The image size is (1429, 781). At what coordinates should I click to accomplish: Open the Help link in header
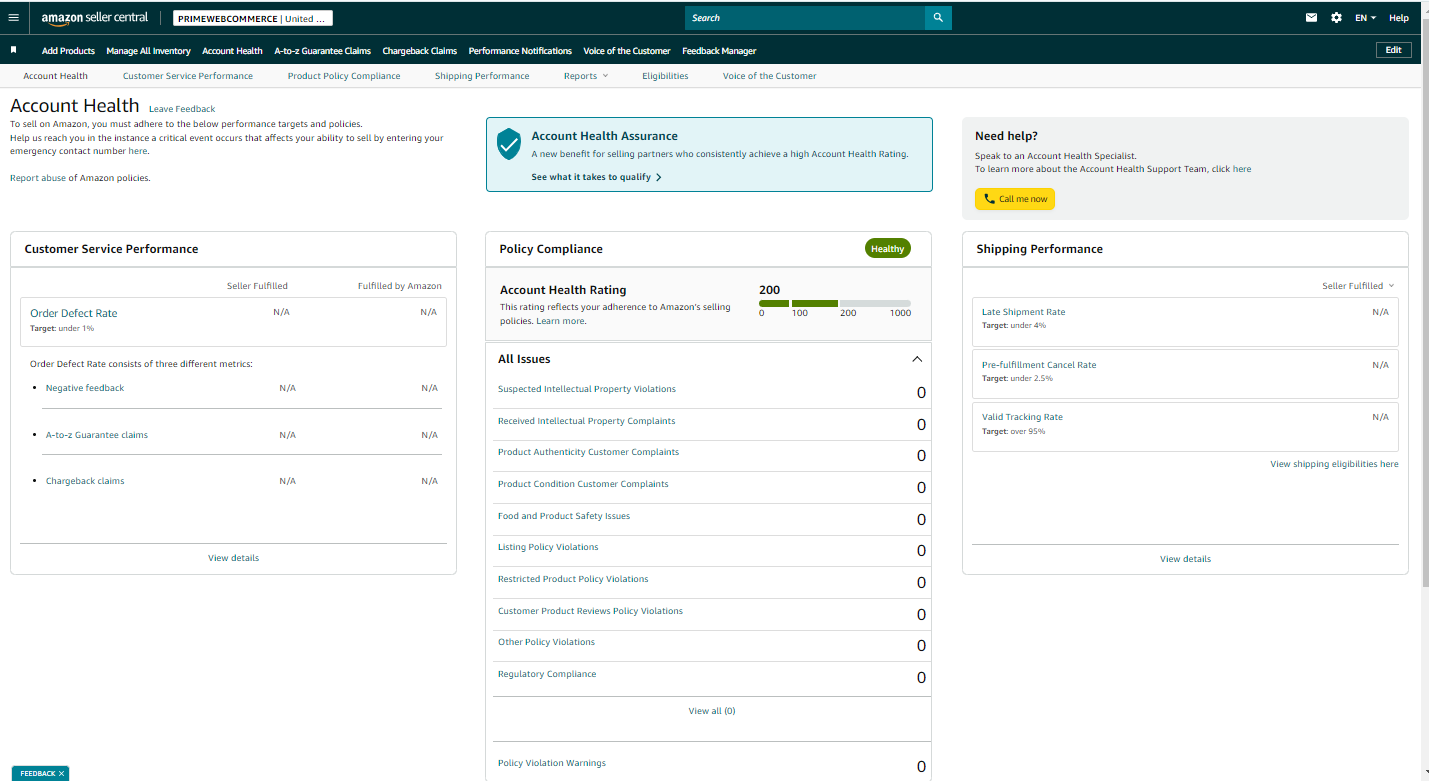coord(1399,18)
